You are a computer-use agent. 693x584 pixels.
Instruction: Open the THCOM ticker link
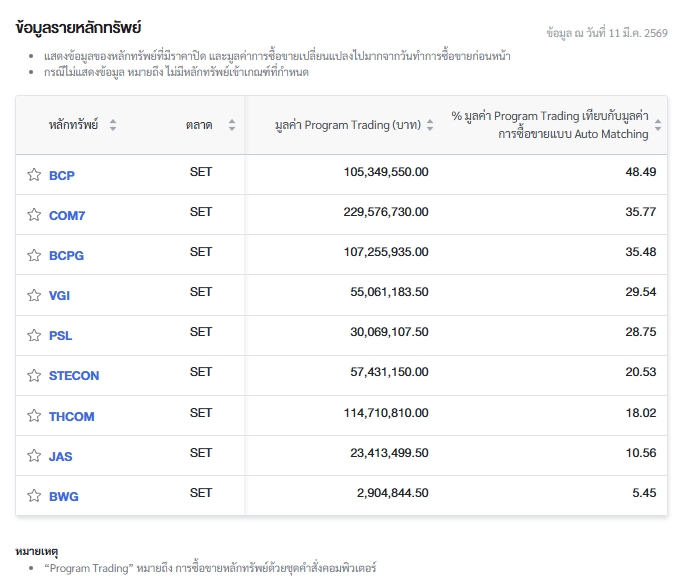pos(71,416)
